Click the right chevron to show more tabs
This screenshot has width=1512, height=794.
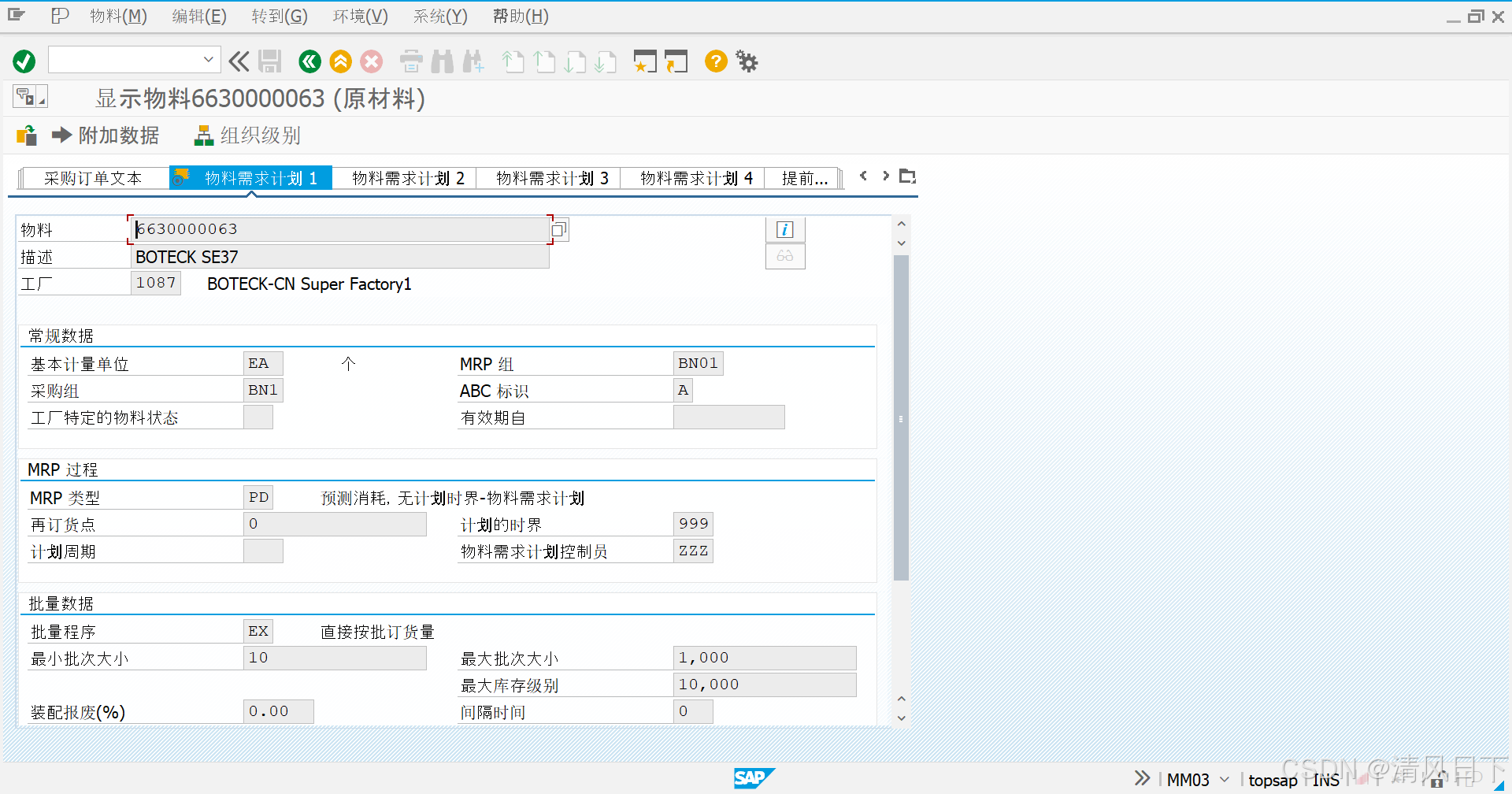(x=885, y=176)
